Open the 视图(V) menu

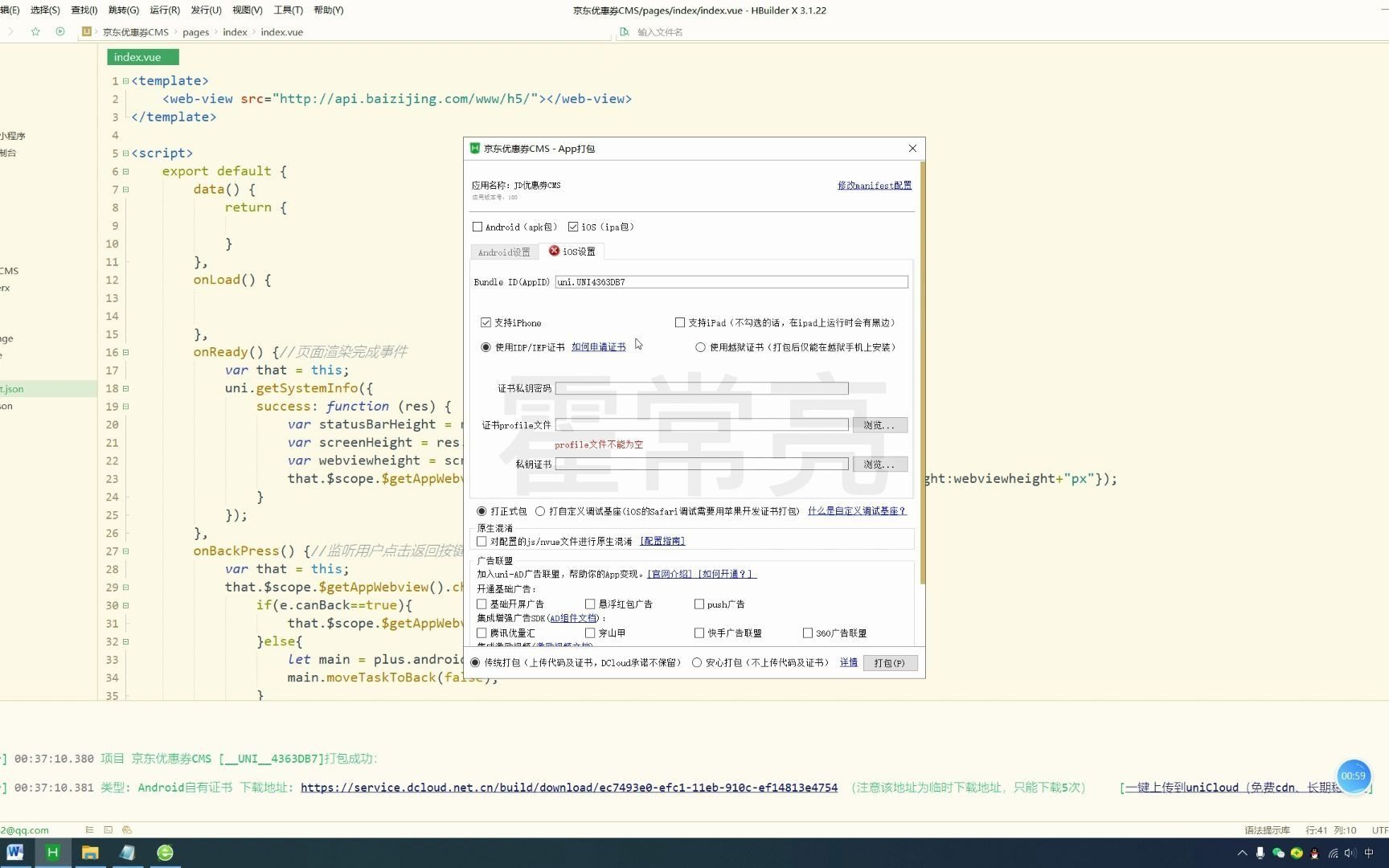pos(247,10)
